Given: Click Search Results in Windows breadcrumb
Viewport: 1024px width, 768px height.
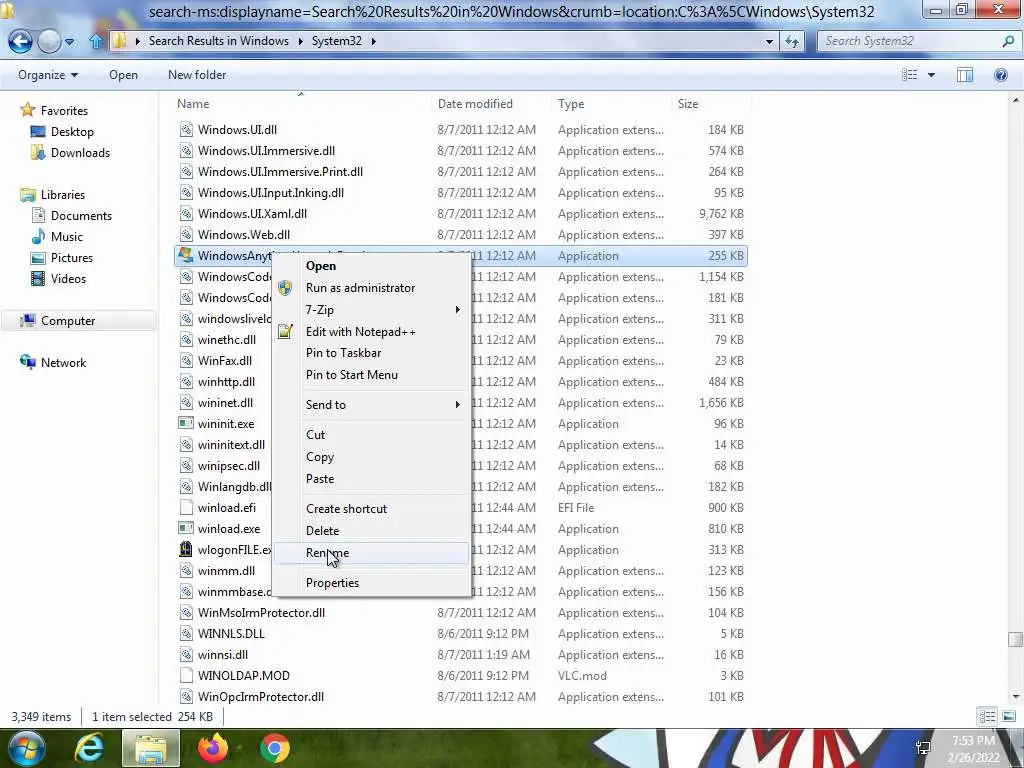Looking at the screenshot, I should [x=219, y=41].
